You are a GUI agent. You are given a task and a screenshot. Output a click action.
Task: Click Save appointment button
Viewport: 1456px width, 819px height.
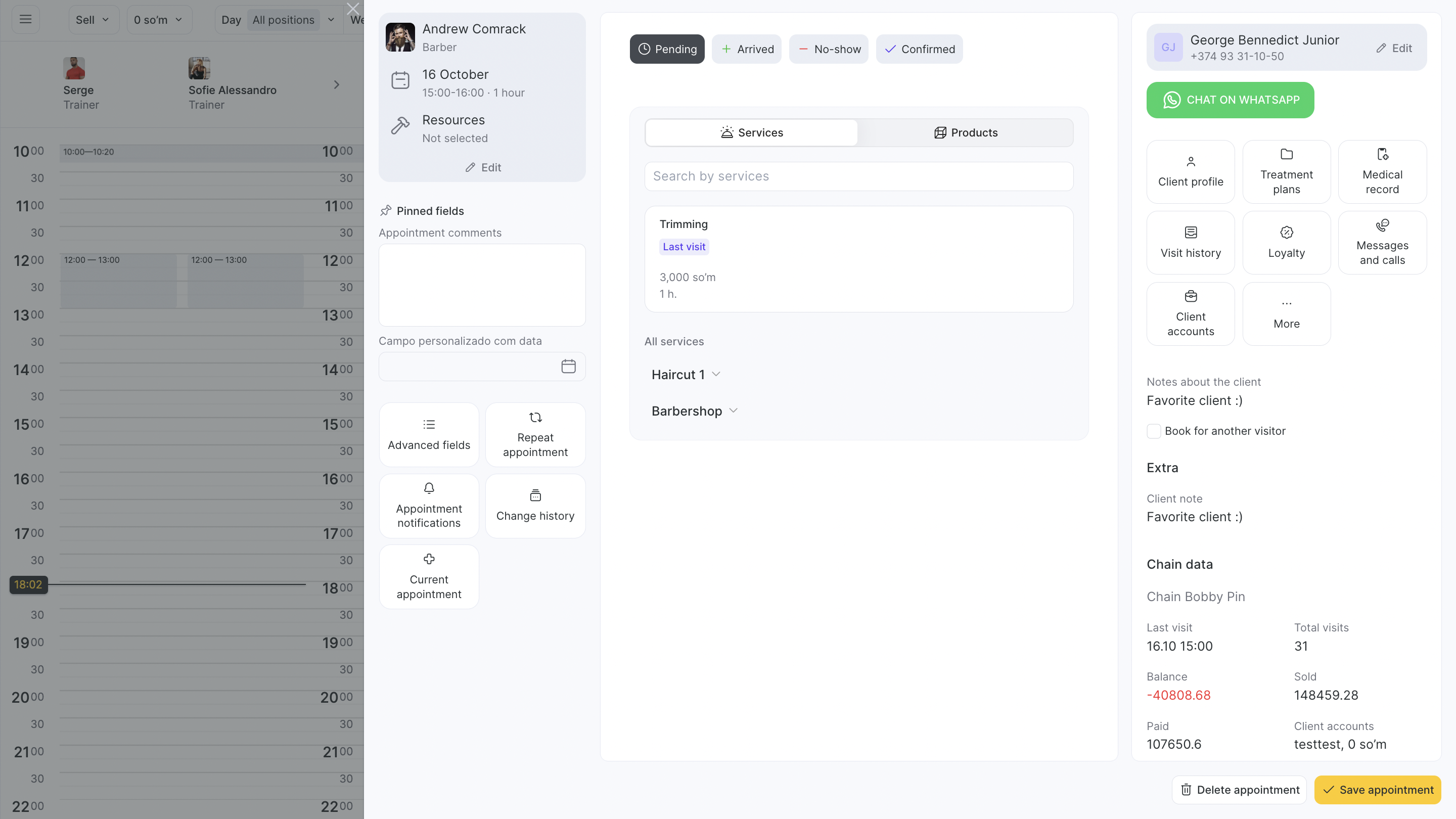1377,790
